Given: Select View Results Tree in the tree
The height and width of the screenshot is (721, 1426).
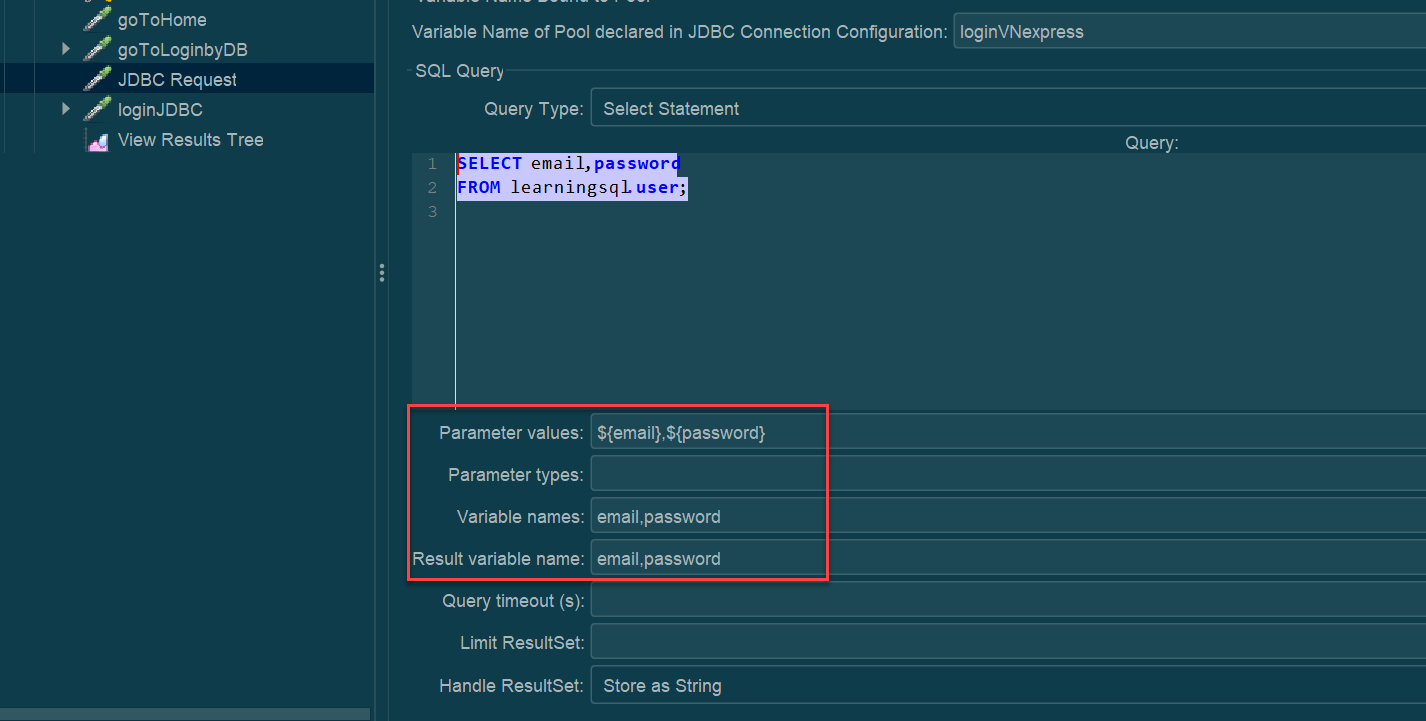Looking at the screenshot, I should [x=190, y=140].
